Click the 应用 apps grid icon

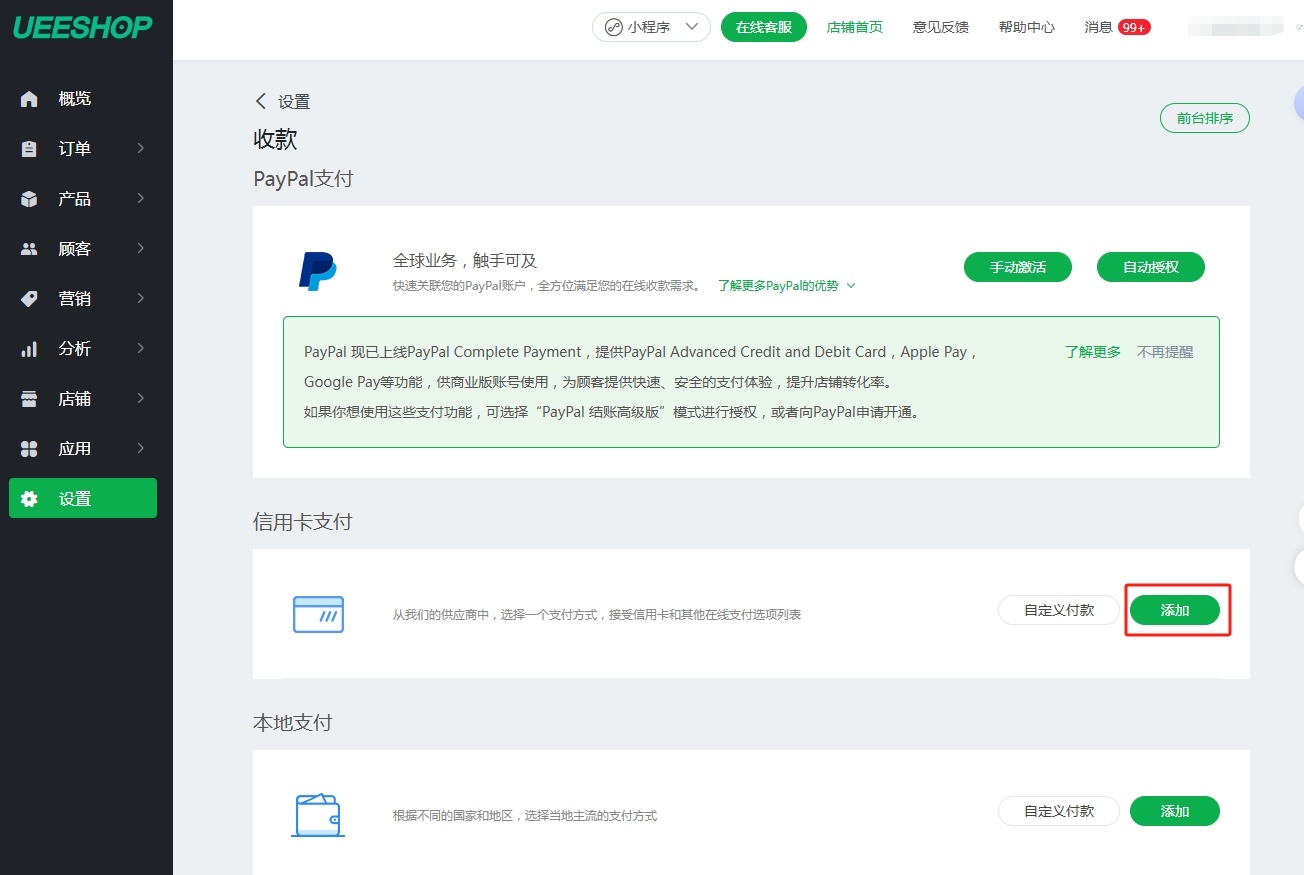(29, 449)
